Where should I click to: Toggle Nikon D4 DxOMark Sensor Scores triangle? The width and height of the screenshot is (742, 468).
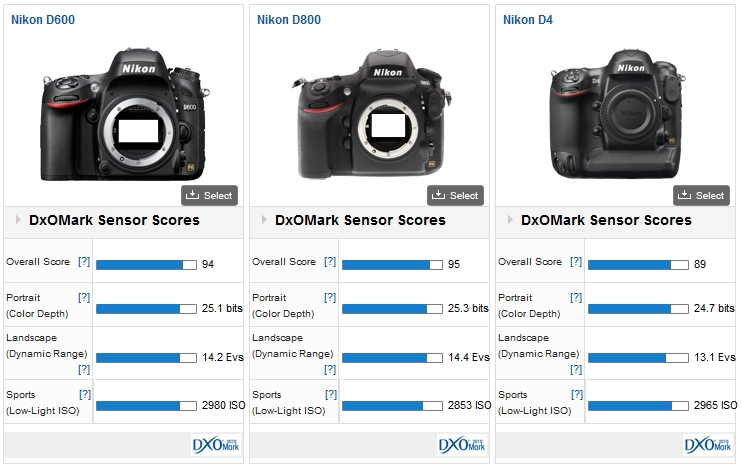pos(510,220)
